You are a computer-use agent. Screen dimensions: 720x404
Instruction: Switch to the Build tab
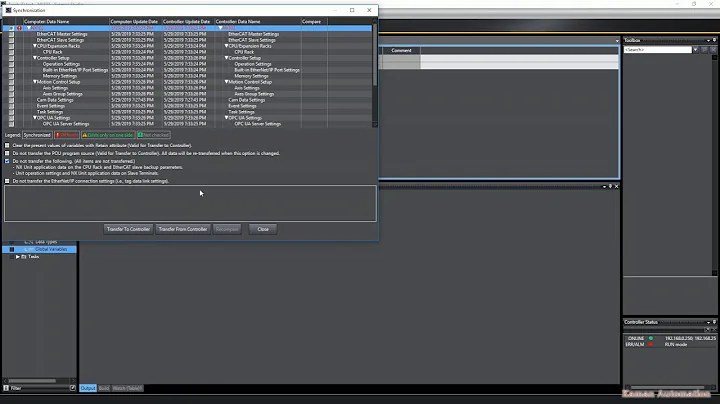click(104, 388)
